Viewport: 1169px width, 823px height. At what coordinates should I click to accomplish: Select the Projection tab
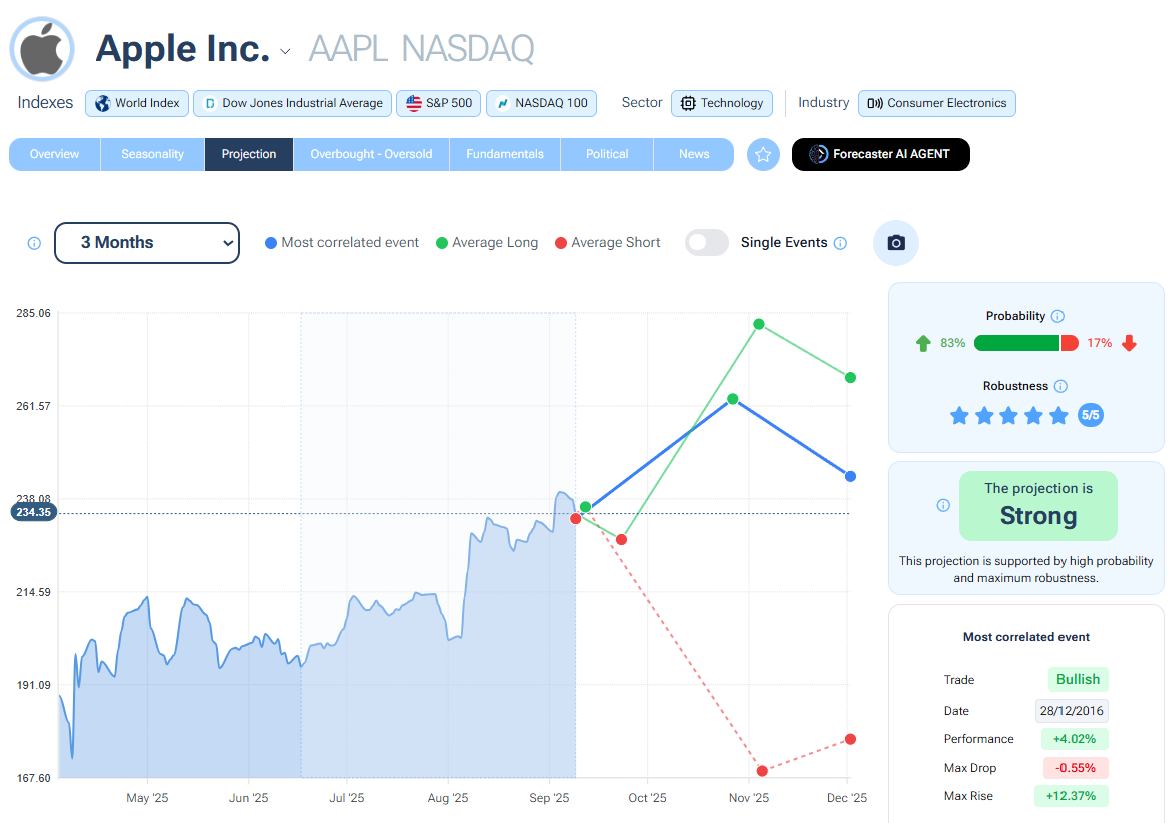click(x=249, y=154)
